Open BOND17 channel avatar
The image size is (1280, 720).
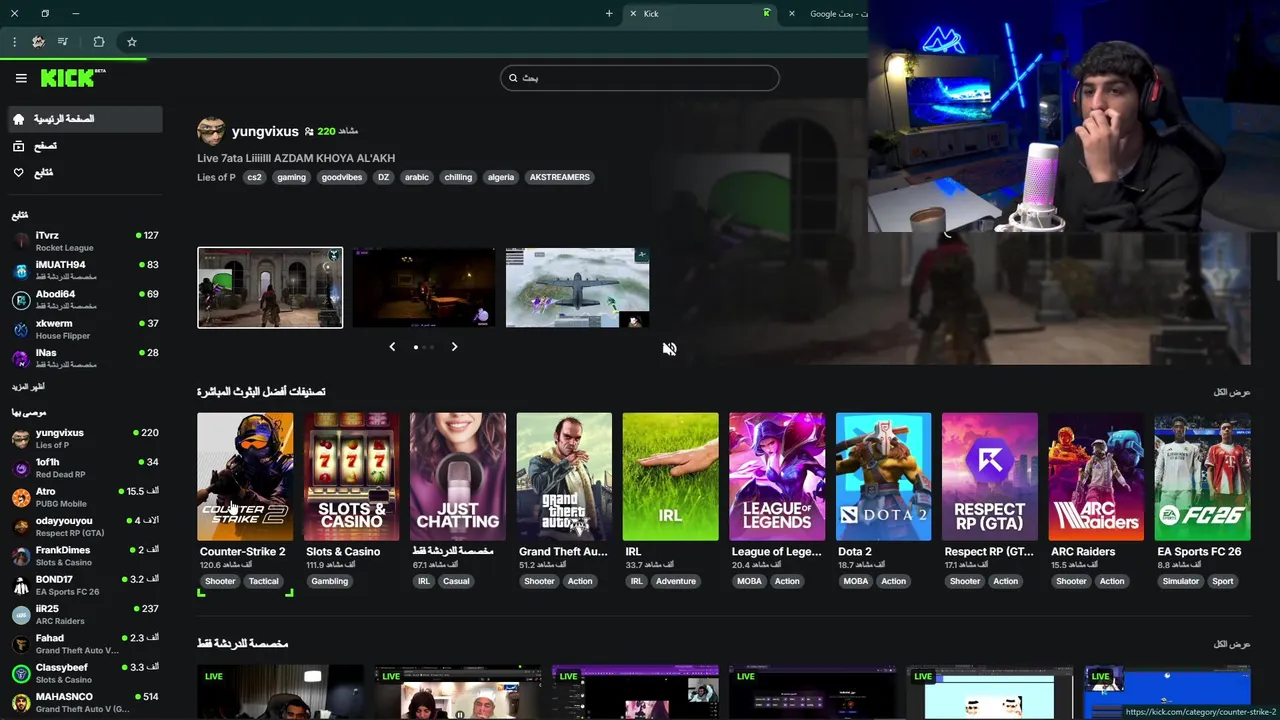[21, 585]
